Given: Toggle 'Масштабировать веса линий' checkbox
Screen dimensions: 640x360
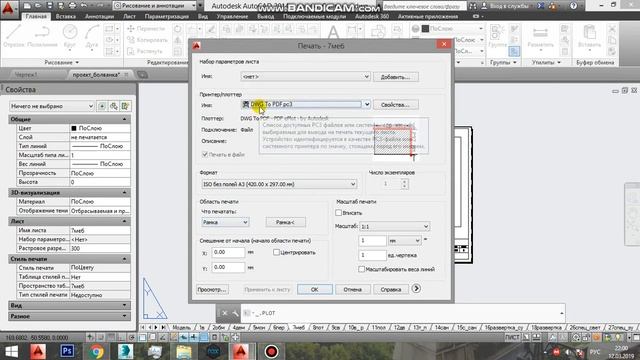Looking at the screenshot, I should pyautogui.click(x=361, y=269).
